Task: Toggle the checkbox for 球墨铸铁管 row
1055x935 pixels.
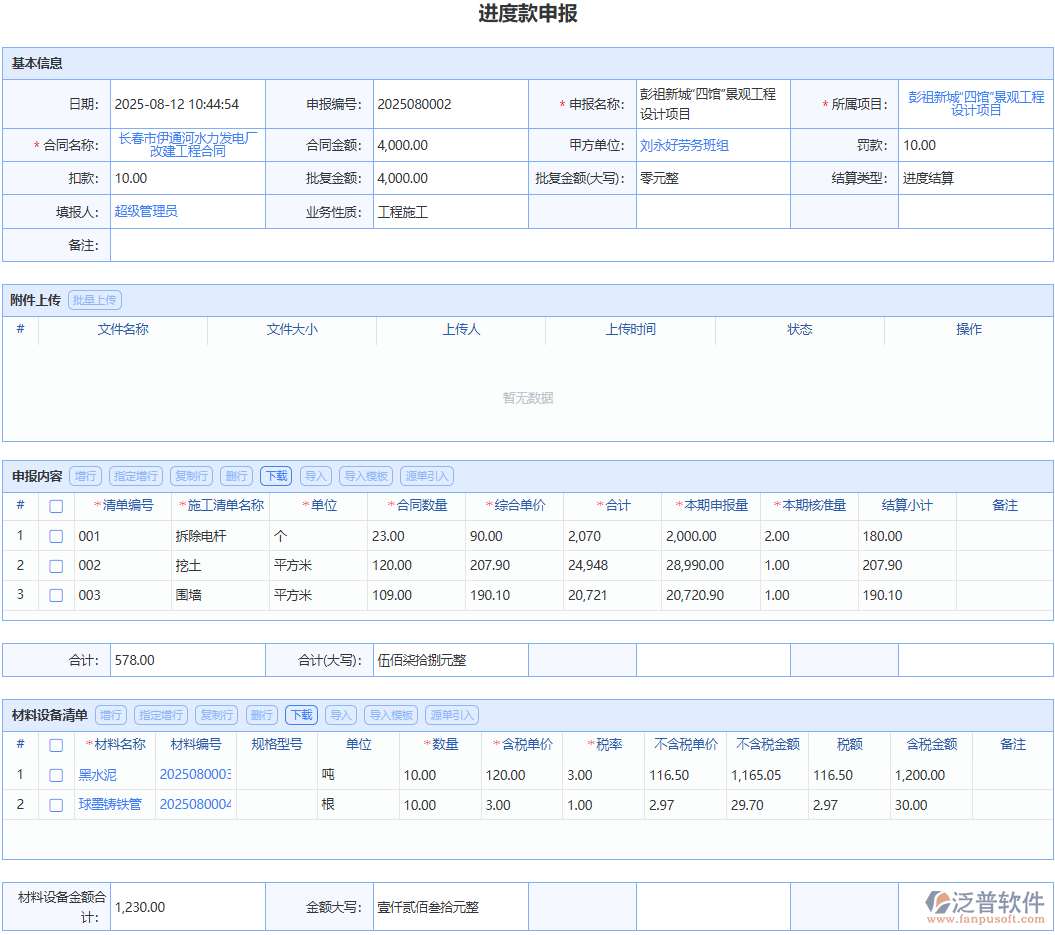Action: (x=55, y=804)
